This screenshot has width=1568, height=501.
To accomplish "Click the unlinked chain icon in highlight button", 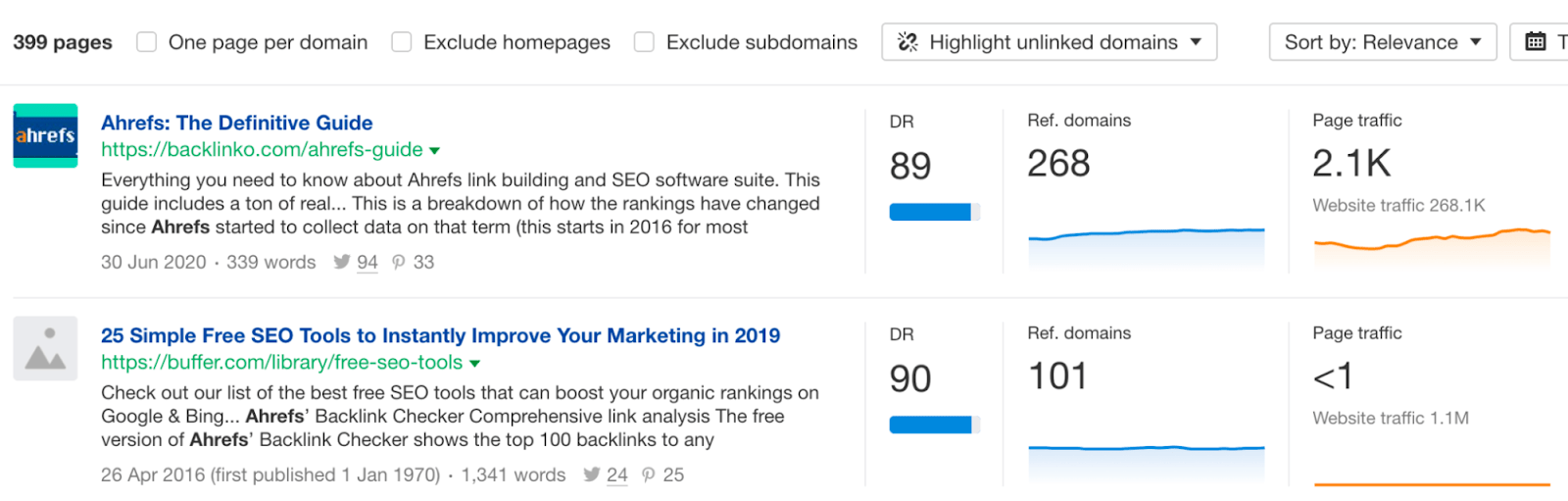I will click(x=907, y=42).
